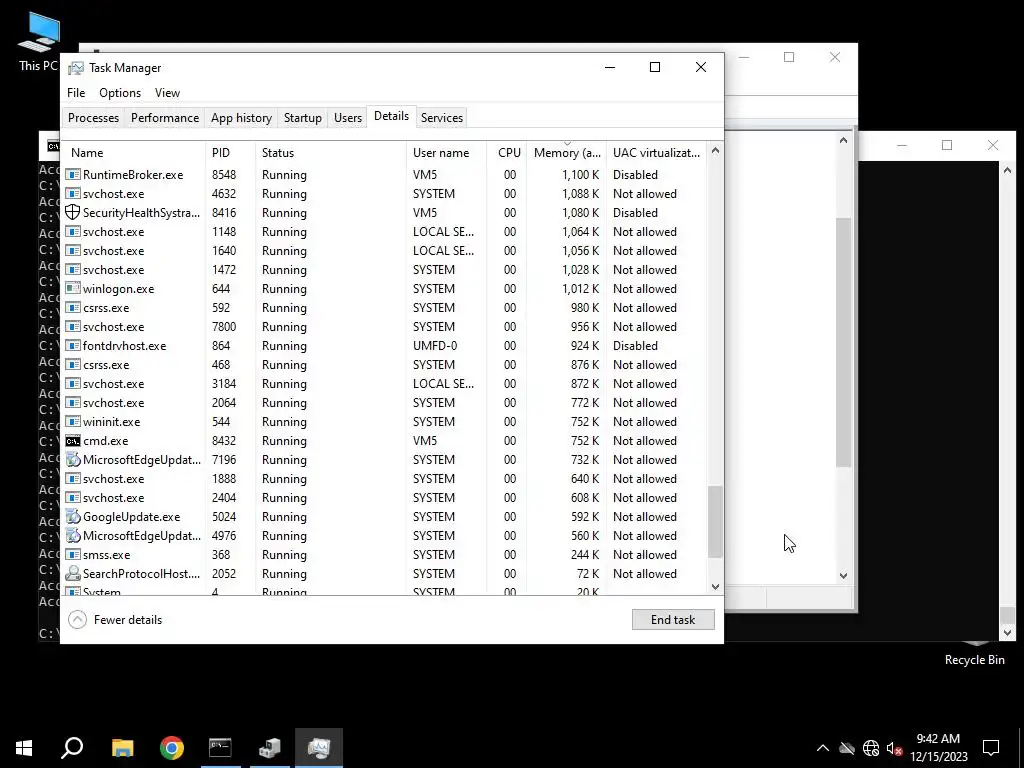Click the clock showing 9:42 AM
1024x768 pixels.
coord(938,739)
